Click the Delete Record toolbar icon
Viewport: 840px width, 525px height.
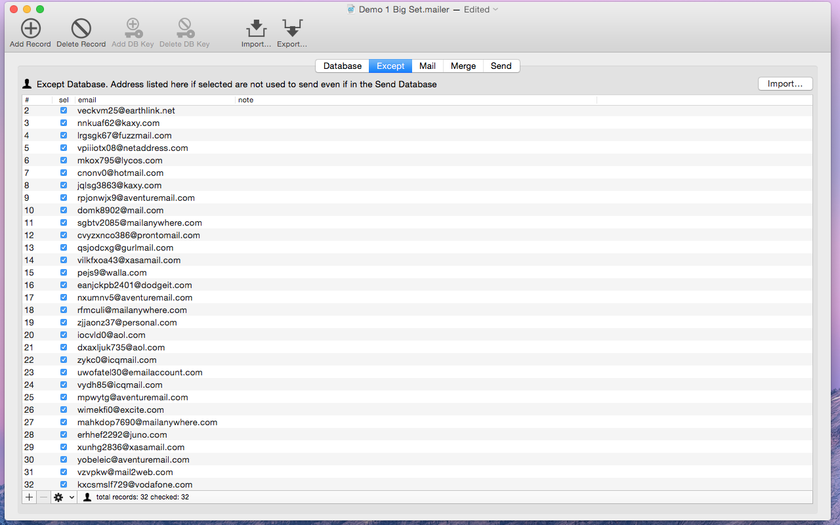(x=81, y=28)
